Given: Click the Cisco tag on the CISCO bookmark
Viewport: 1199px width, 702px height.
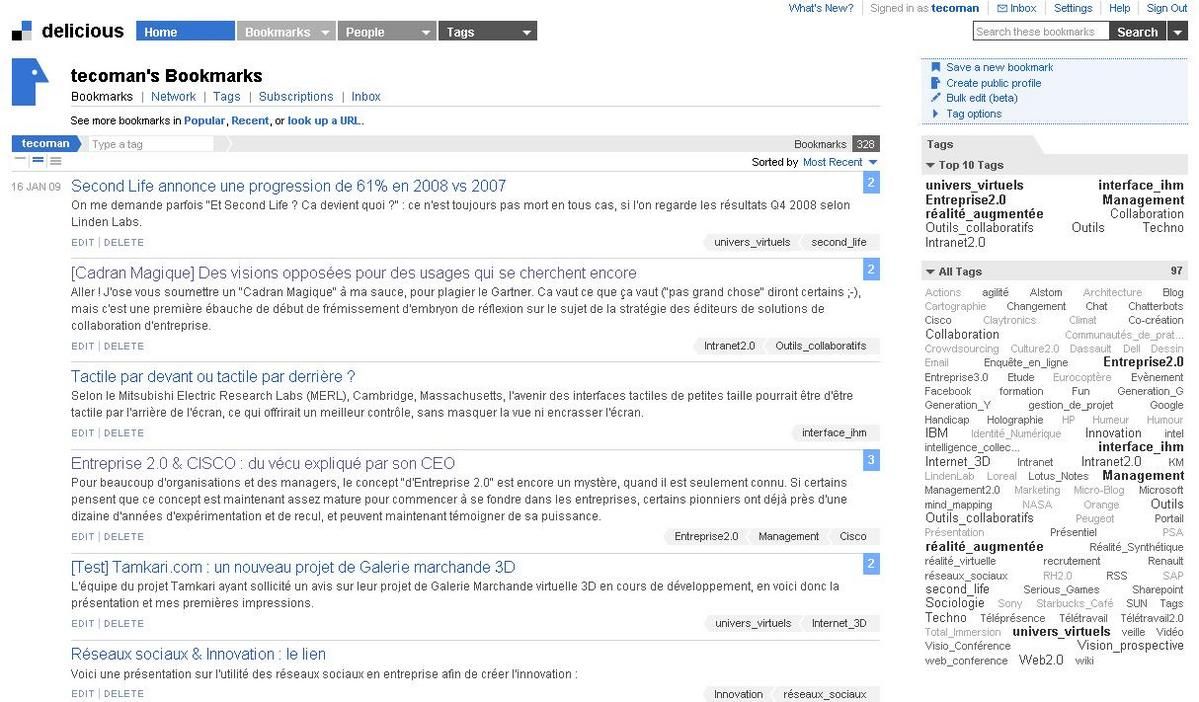Looking at the screenshot, I should [853, 536].
